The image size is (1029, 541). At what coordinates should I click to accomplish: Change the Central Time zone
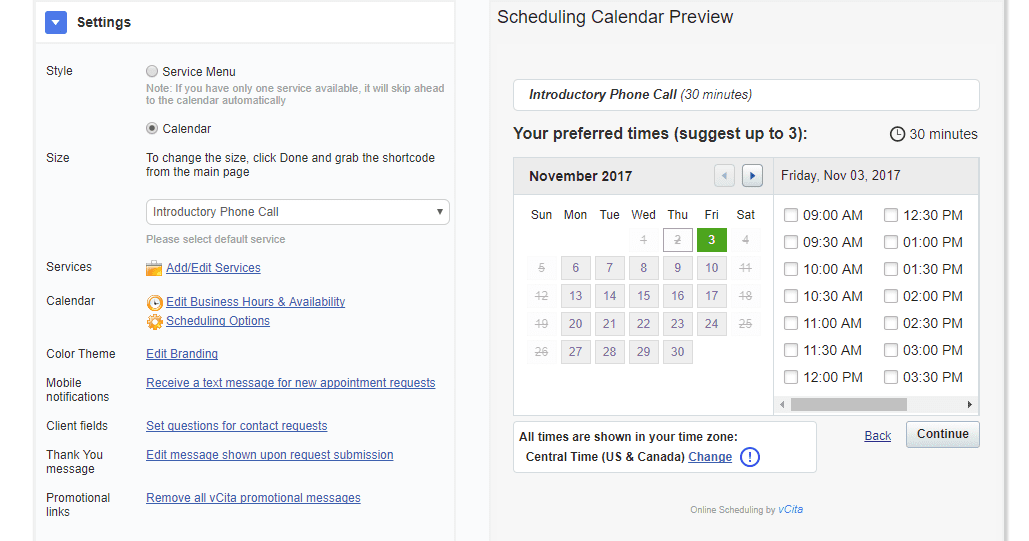click(x=710, y=457)
